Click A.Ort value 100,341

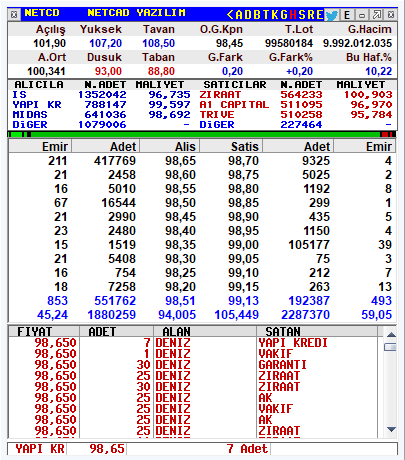coord(46,71)
